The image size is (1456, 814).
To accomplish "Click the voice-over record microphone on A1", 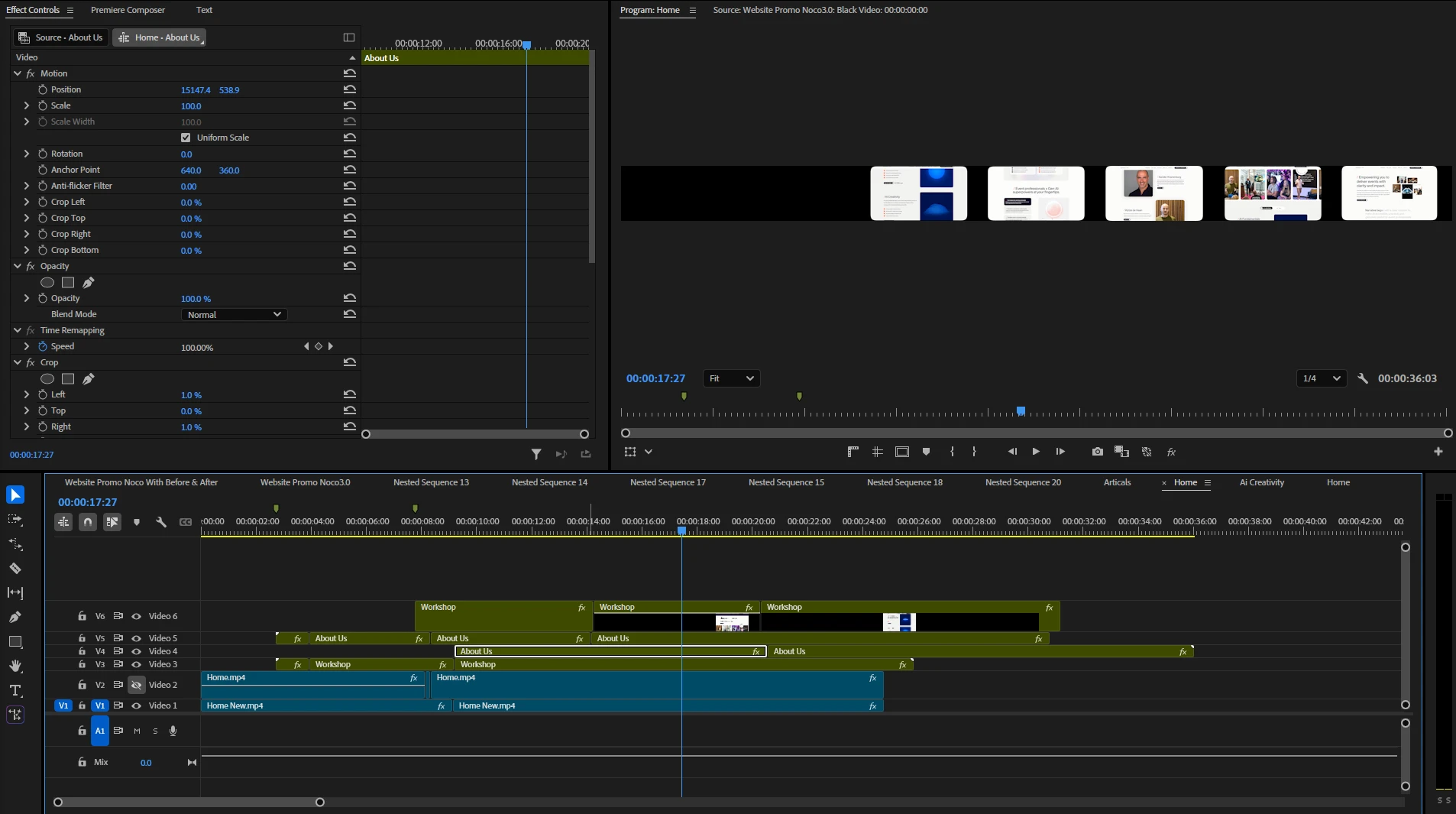I will 173,731.
